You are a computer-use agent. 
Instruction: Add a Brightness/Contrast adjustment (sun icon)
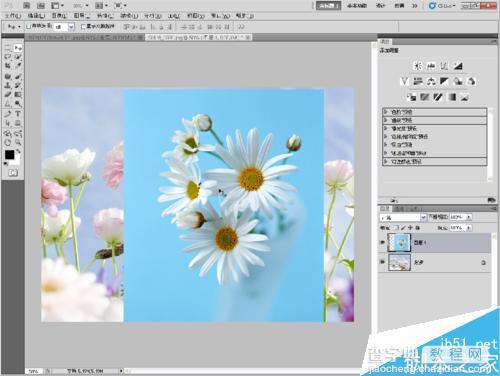pos(418,66)
